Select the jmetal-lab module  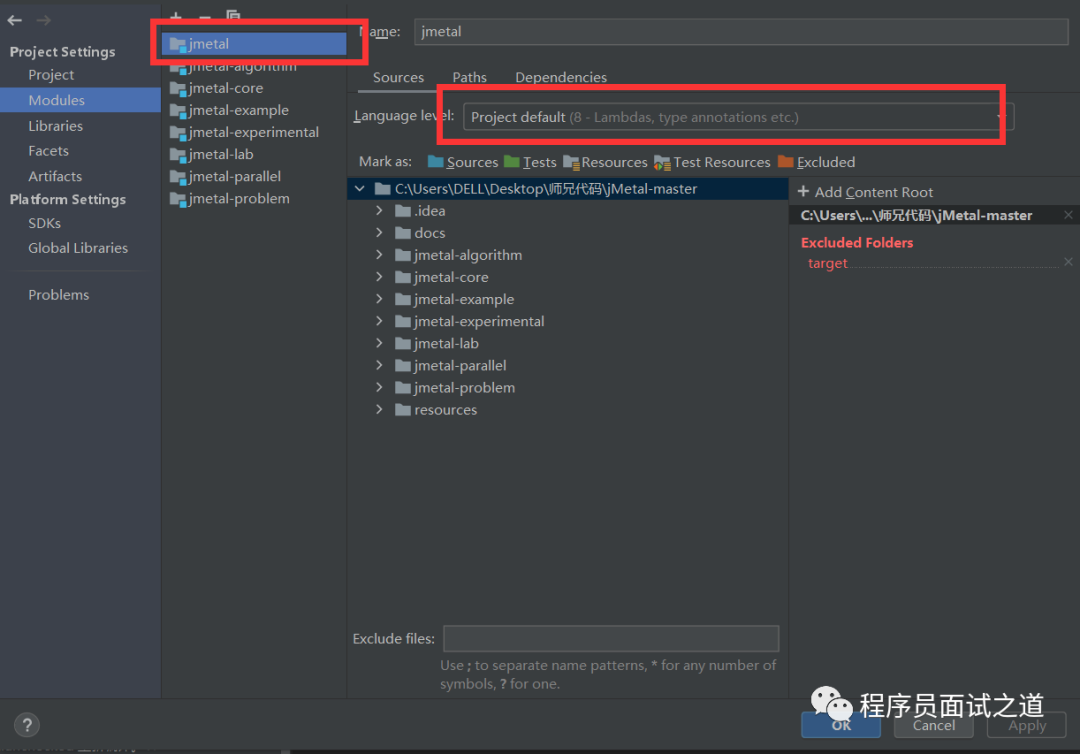(x=254, y=154)
